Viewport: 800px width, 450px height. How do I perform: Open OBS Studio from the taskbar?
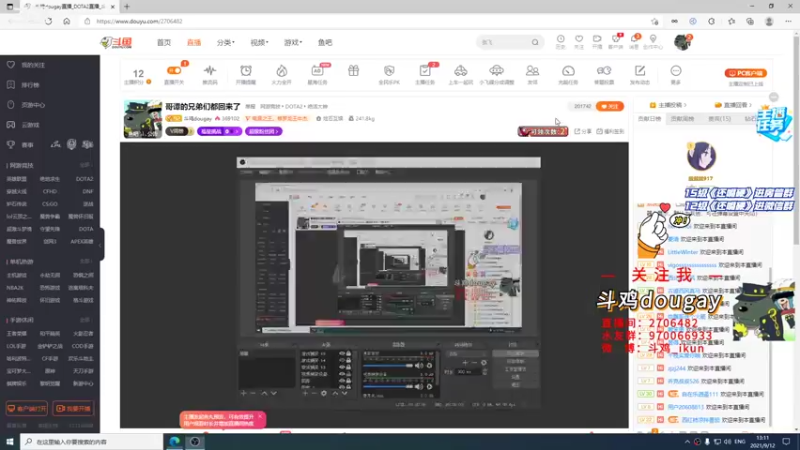[195, 442]
